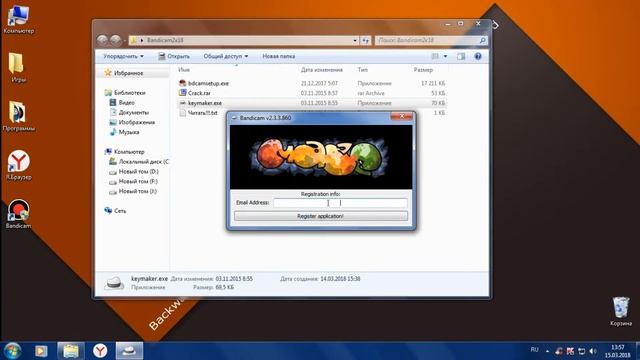Sort by the Имя column header
Image resolution: width=640 pixels, height=360 pixels.
pos(184,70)
